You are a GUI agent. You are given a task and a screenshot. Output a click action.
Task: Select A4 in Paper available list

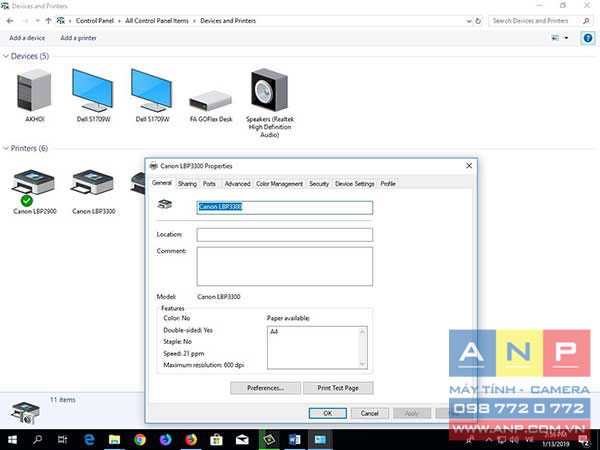[x=274, y=332]
